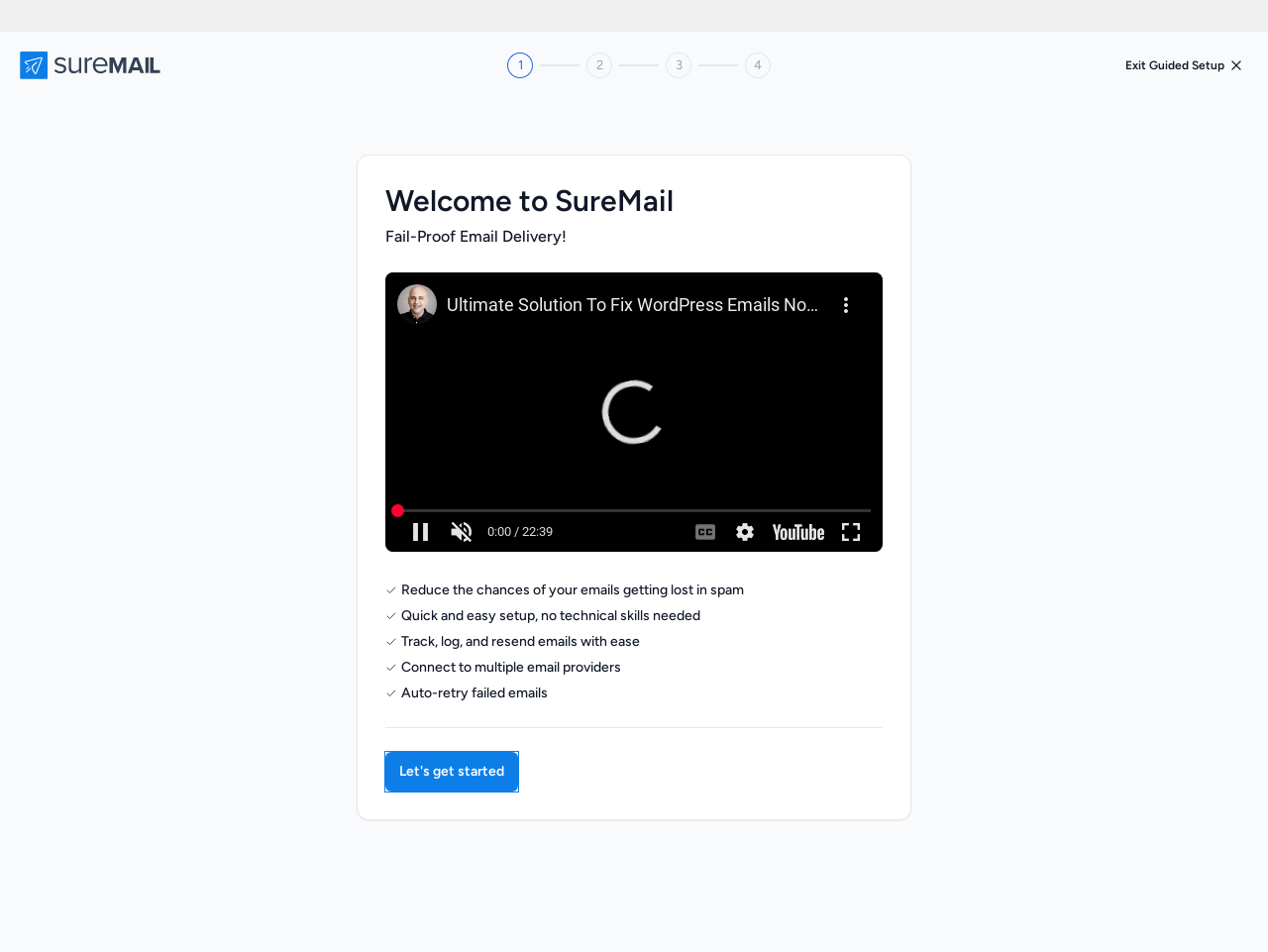
Task: Select step 3 in setup progress
Action: click(x=679, y=65)
